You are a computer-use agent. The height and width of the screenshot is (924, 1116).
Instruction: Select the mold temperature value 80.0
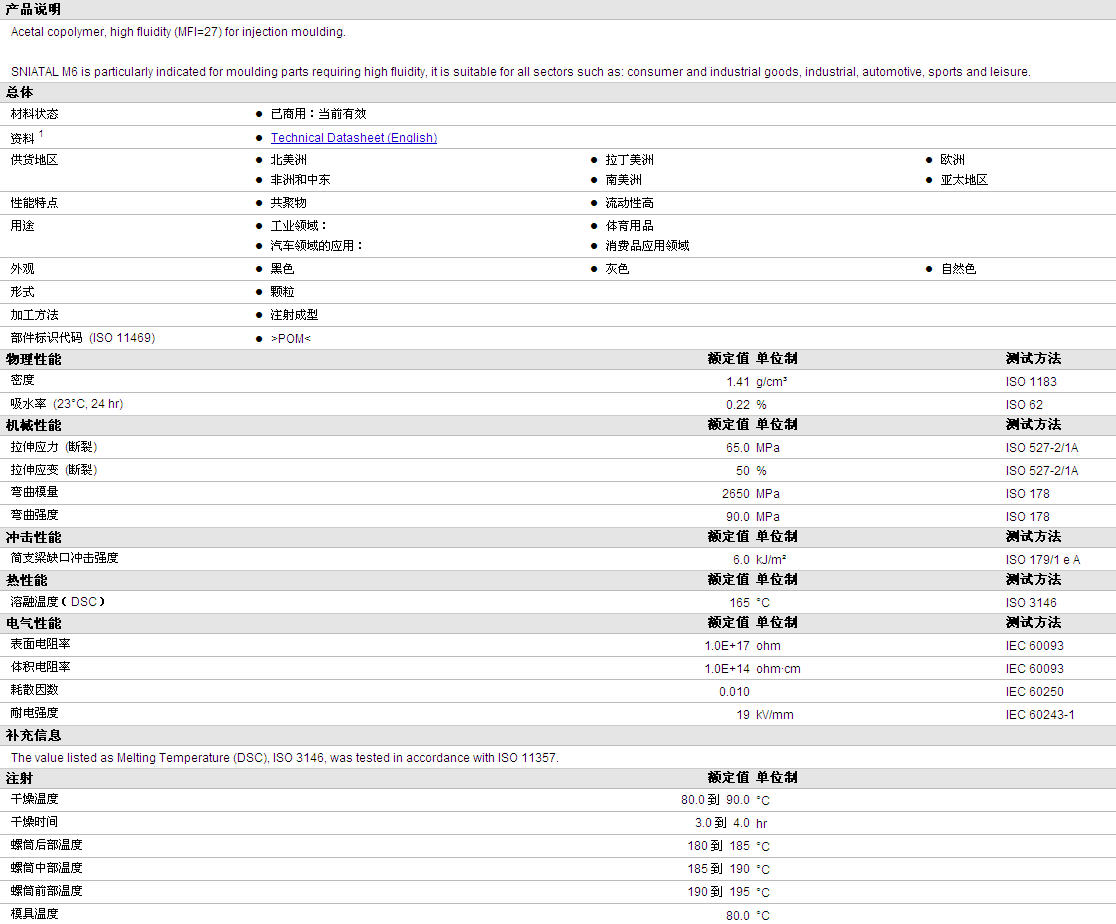pos(737,915)
